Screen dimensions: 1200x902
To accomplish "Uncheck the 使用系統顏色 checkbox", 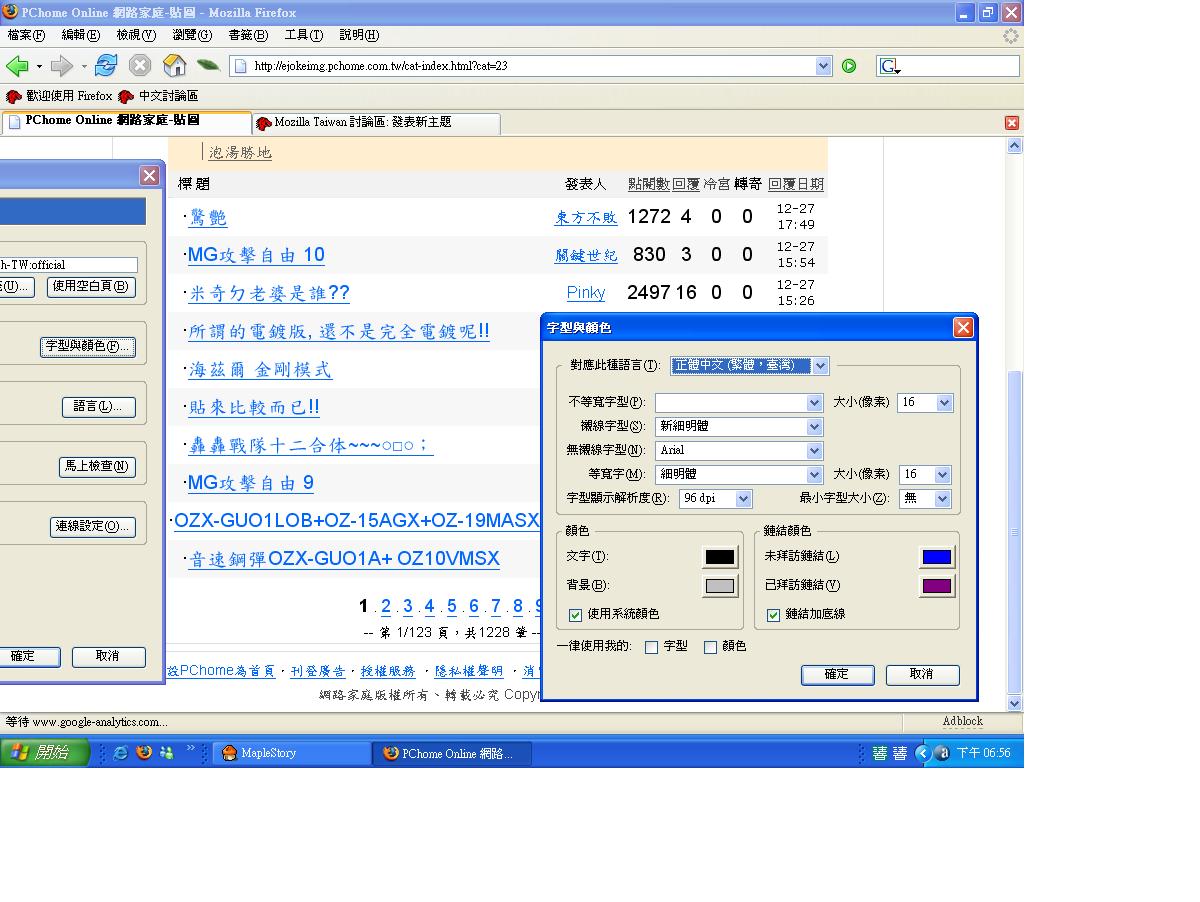I will 575,614.
